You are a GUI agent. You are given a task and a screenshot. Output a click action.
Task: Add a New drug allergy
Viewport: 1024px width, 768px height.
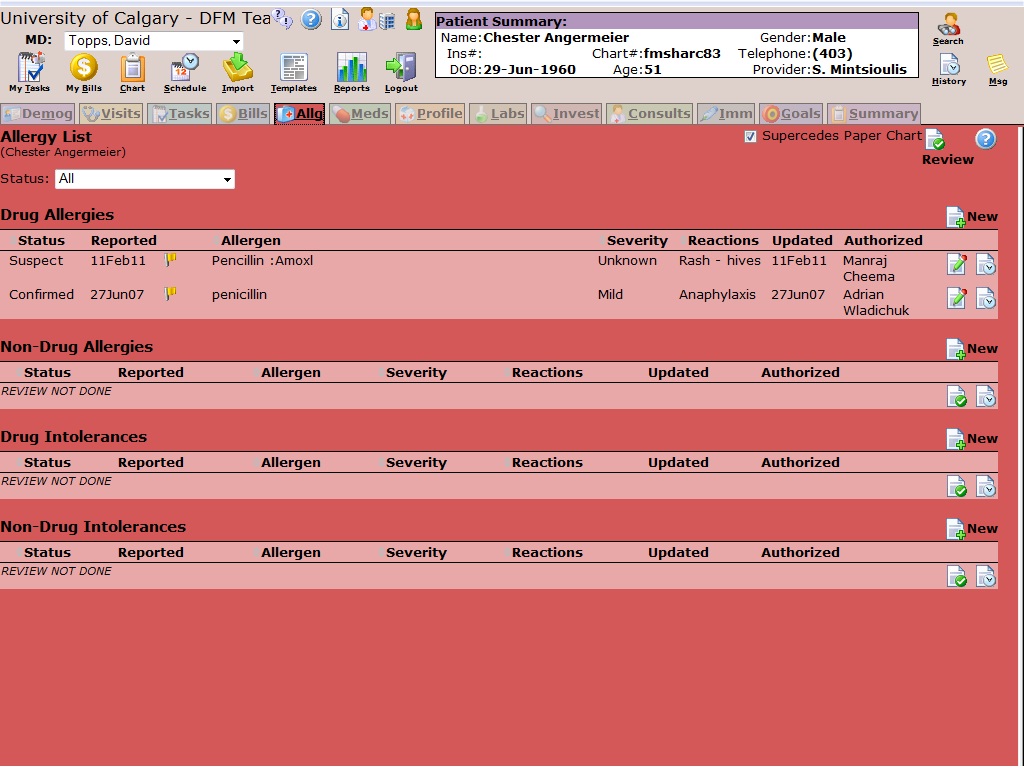coord(971,217)
